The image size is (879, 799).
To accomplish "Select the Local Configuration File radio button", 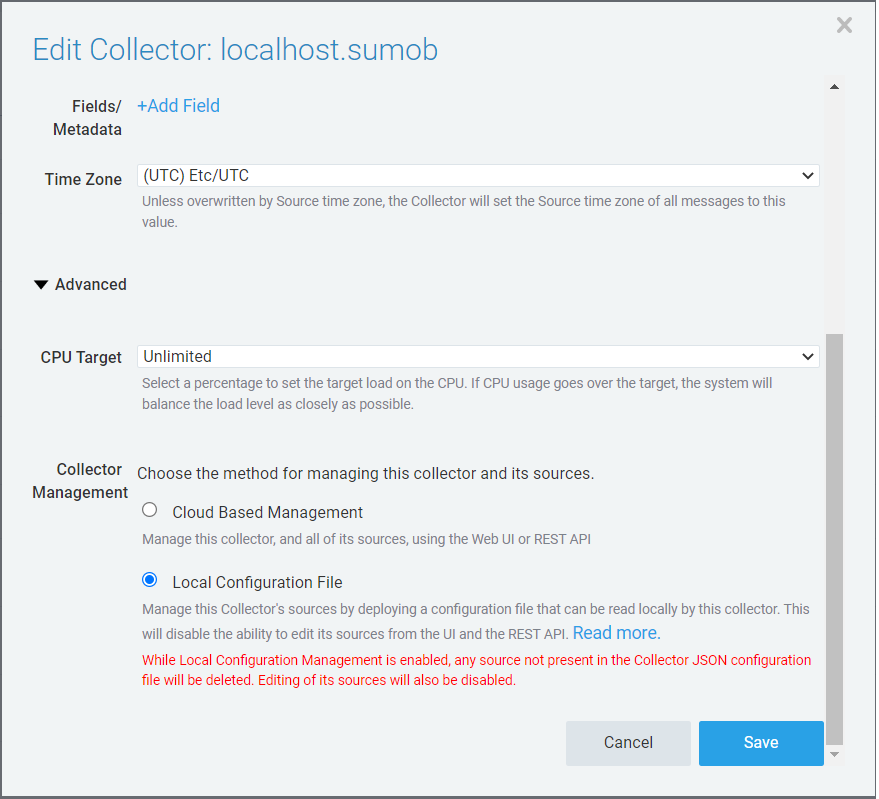I will 149,579.
